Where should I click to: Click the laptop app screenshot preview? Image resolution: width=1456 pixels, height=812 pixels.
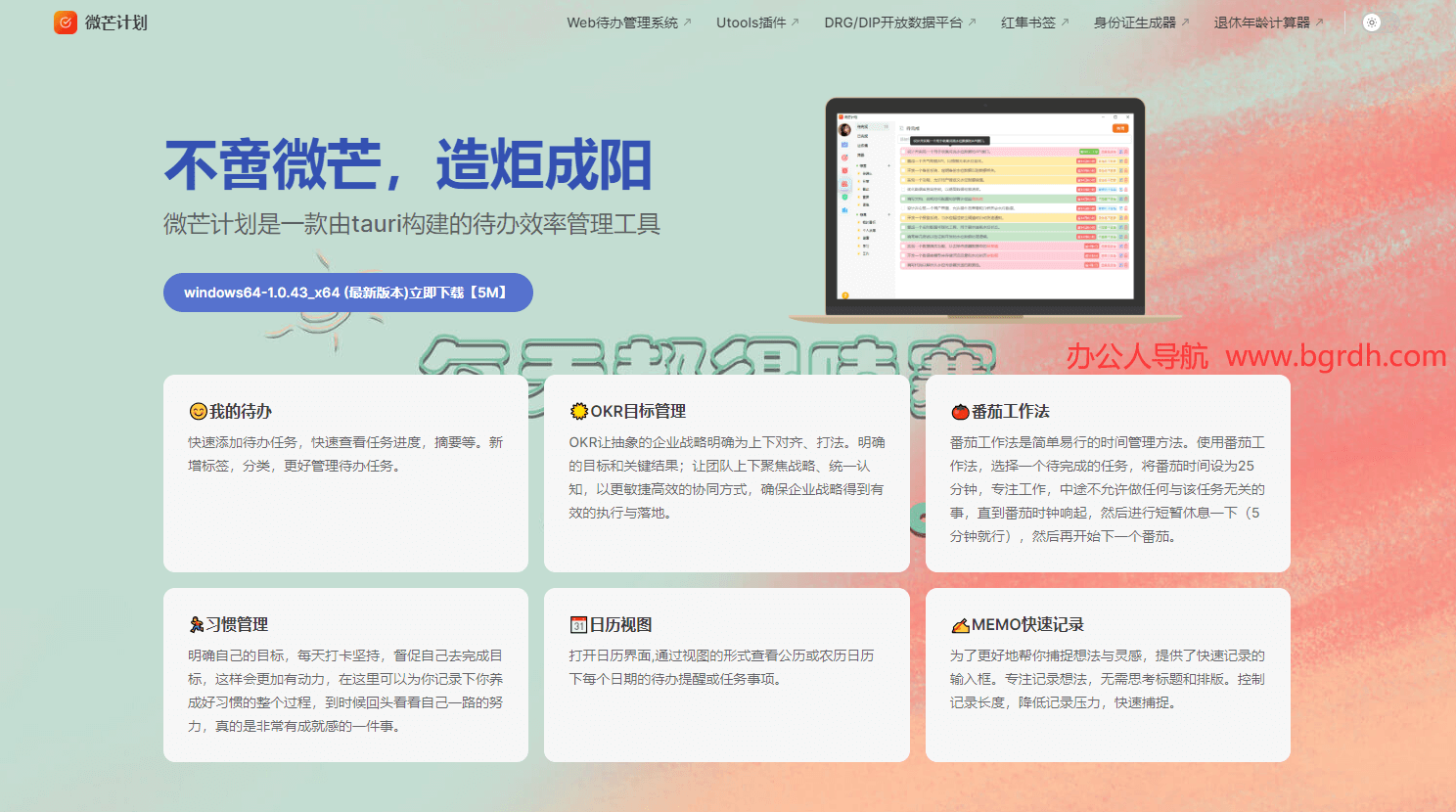pos(985,210)
